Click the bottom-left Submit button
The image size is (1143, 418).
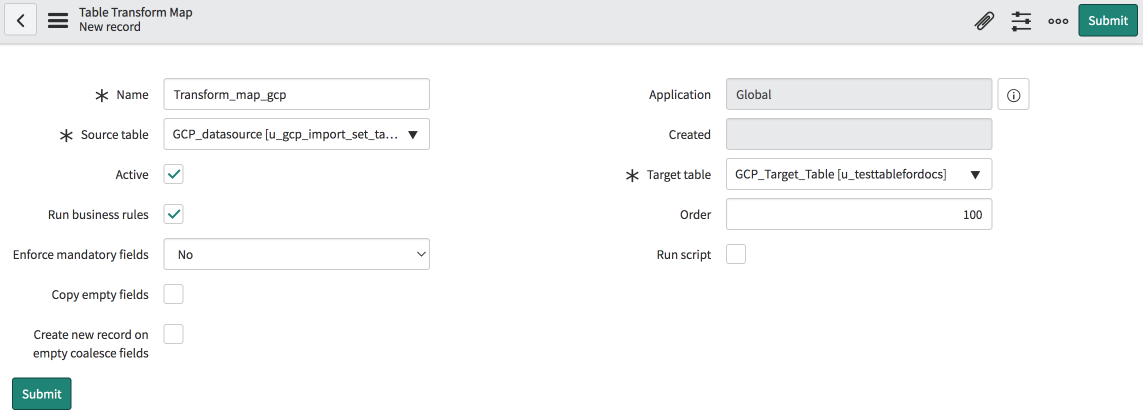tap(42, 393)
